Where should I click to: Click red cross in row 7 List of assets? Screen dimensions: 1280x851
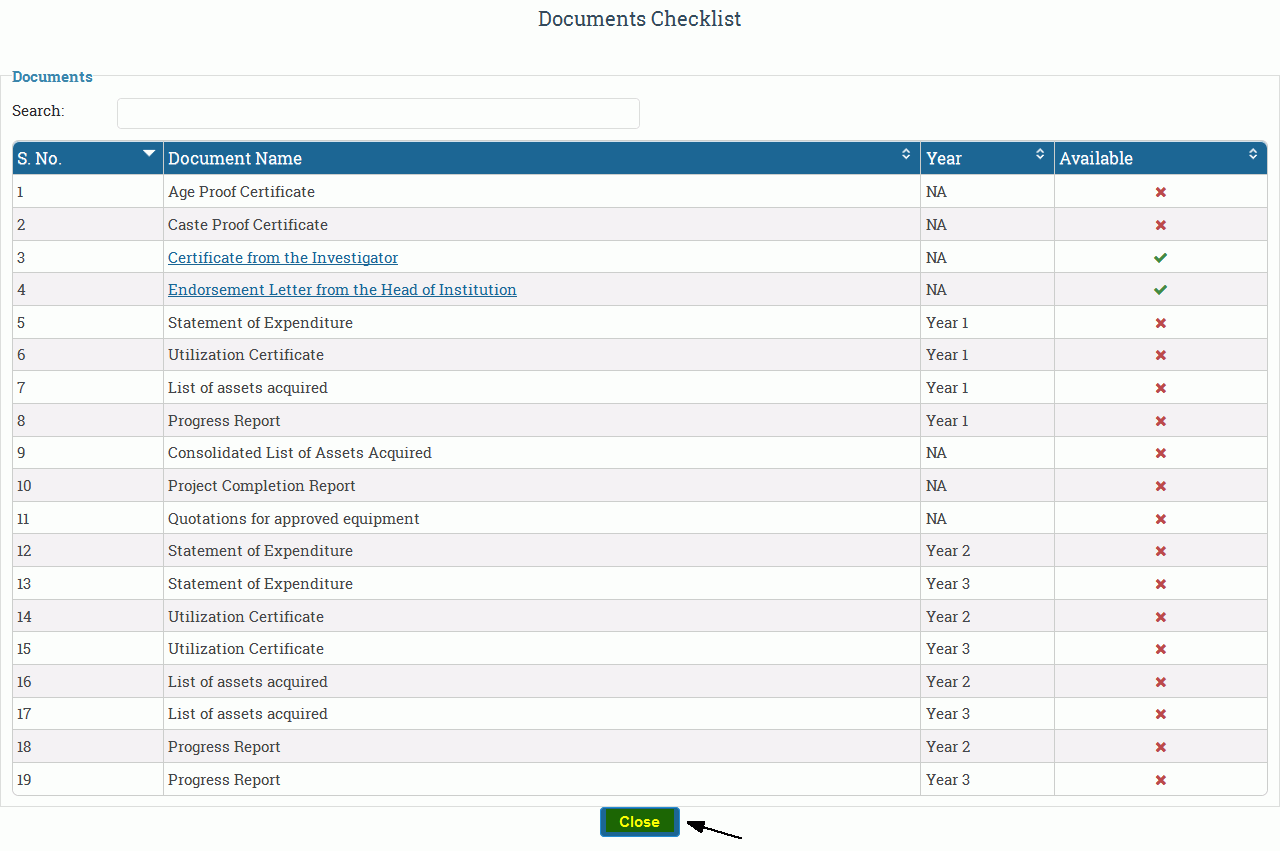(1161, 388)
